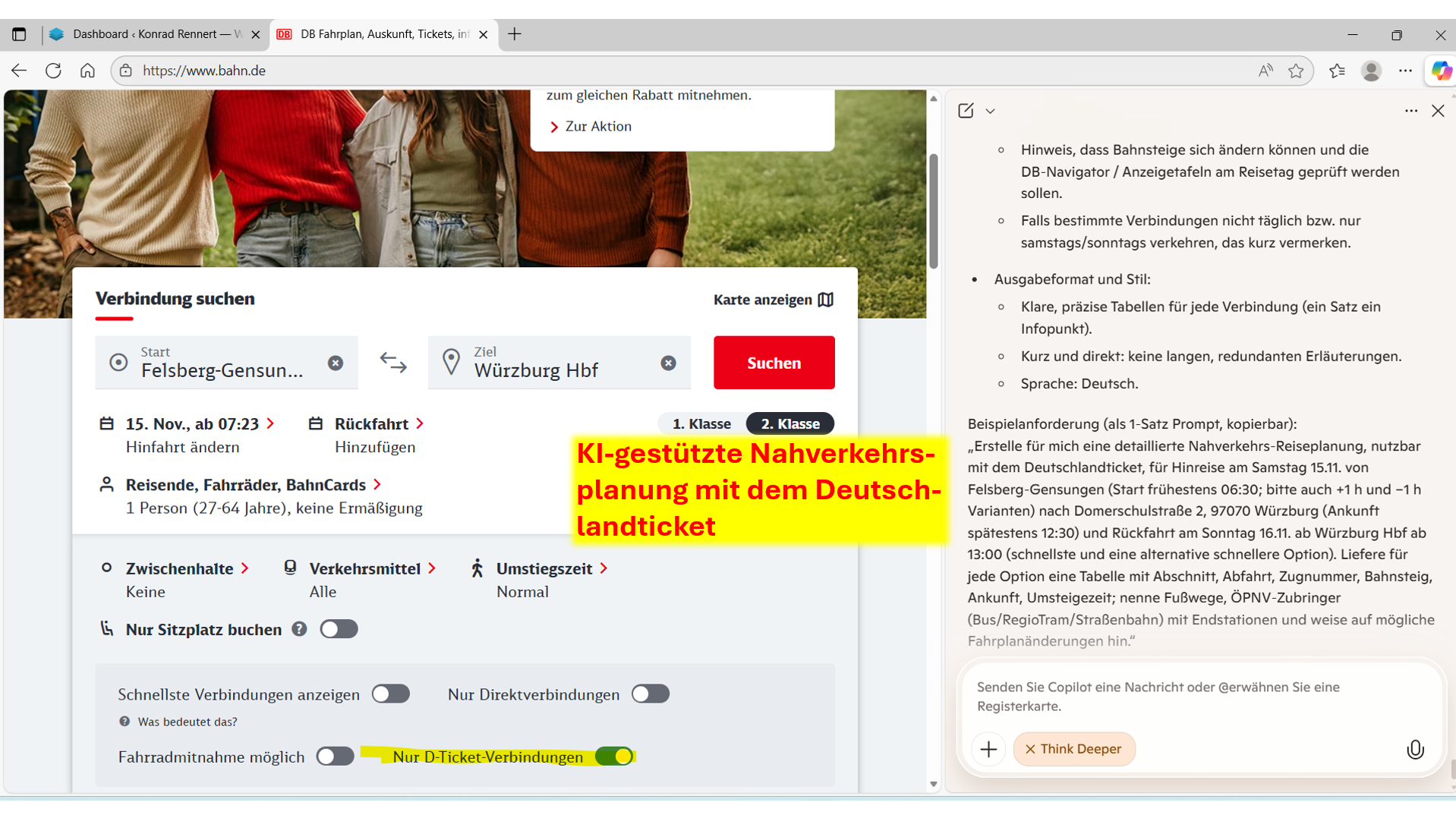Click the red Suchen button
This screenshot has width=1456, height=818.
774,363
